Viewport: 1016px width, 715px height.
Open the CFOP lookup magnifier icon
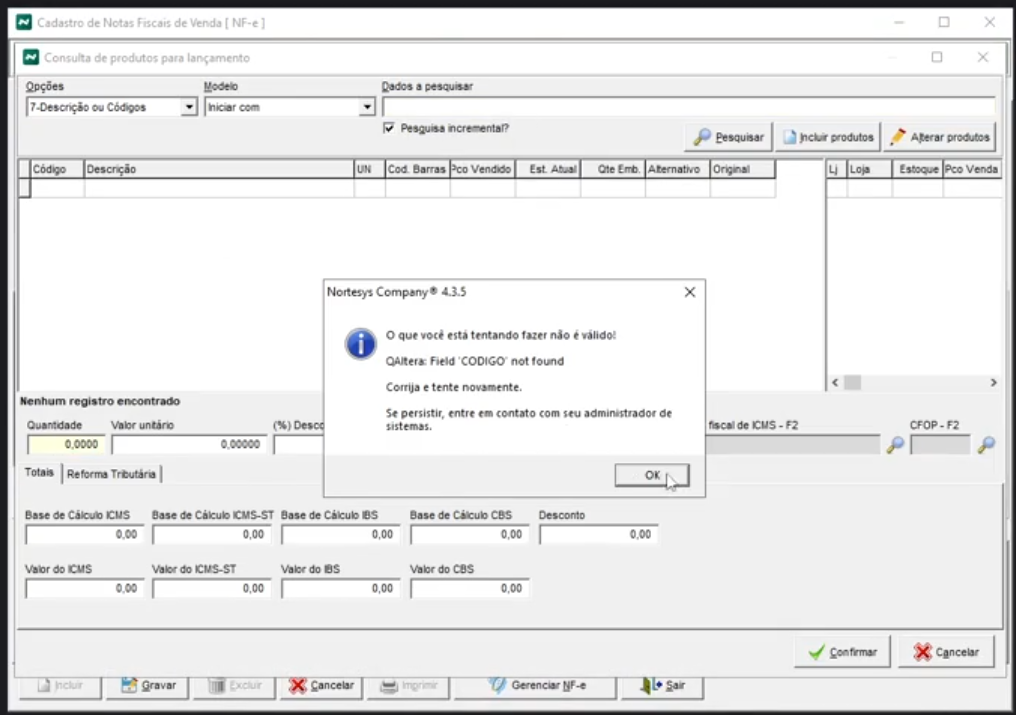pos(986,445)
